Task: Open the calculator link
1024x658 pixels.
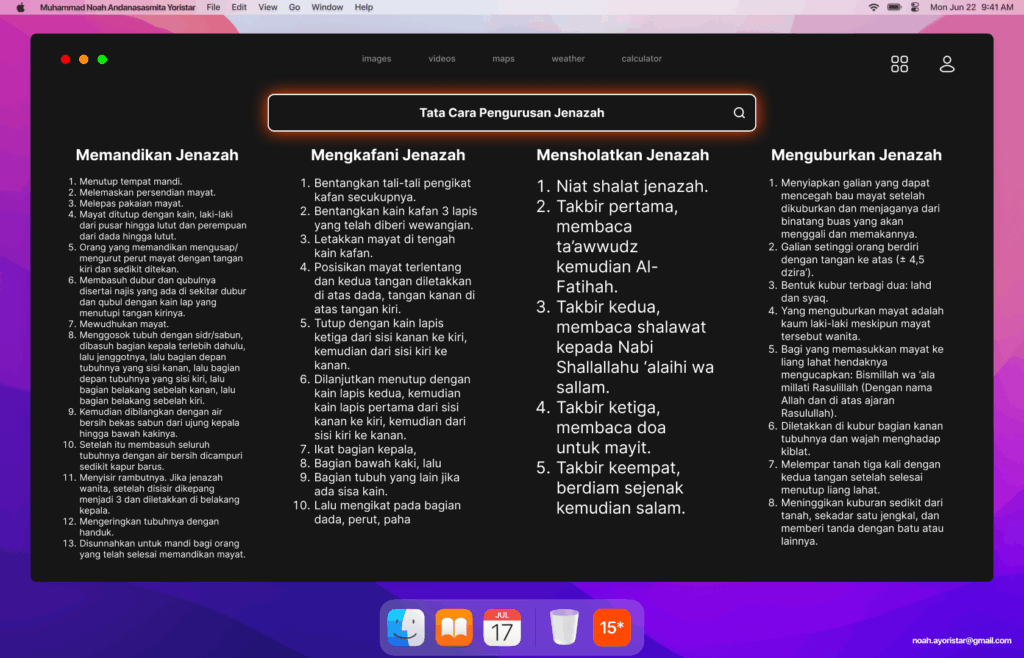Action: pyautogui.click(x=641, y=59)
